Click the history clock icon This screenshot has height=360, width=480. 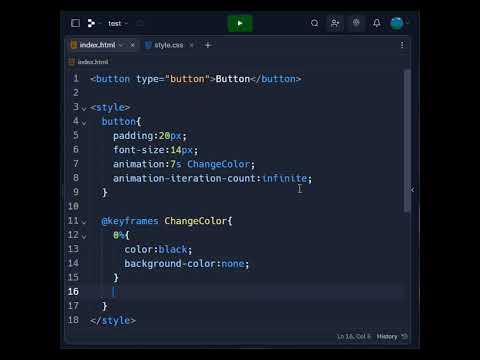404,336
